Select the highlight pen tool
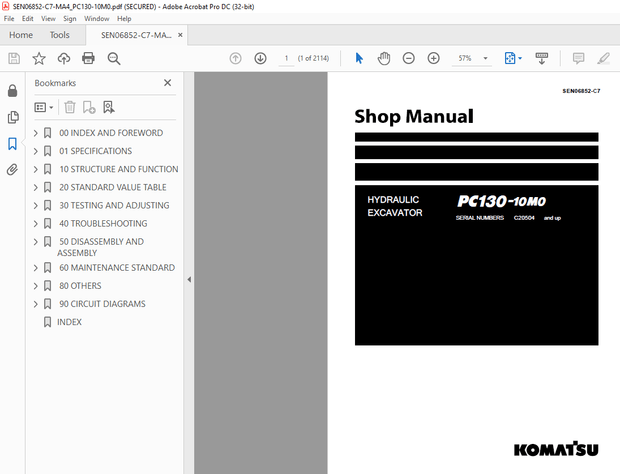Viewport: 620px width, 474px height. click(603, 59)
